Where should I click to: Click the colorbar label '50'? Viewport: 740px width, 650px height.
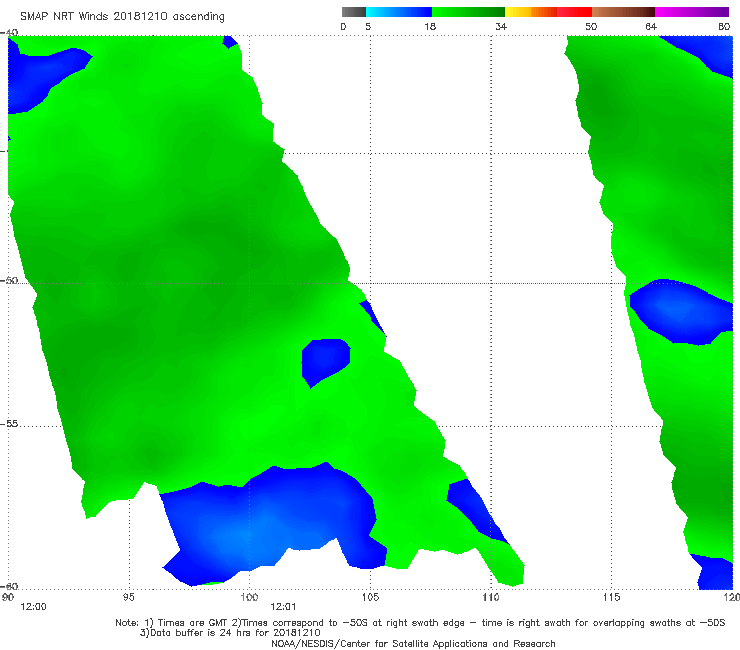[591, 26]
